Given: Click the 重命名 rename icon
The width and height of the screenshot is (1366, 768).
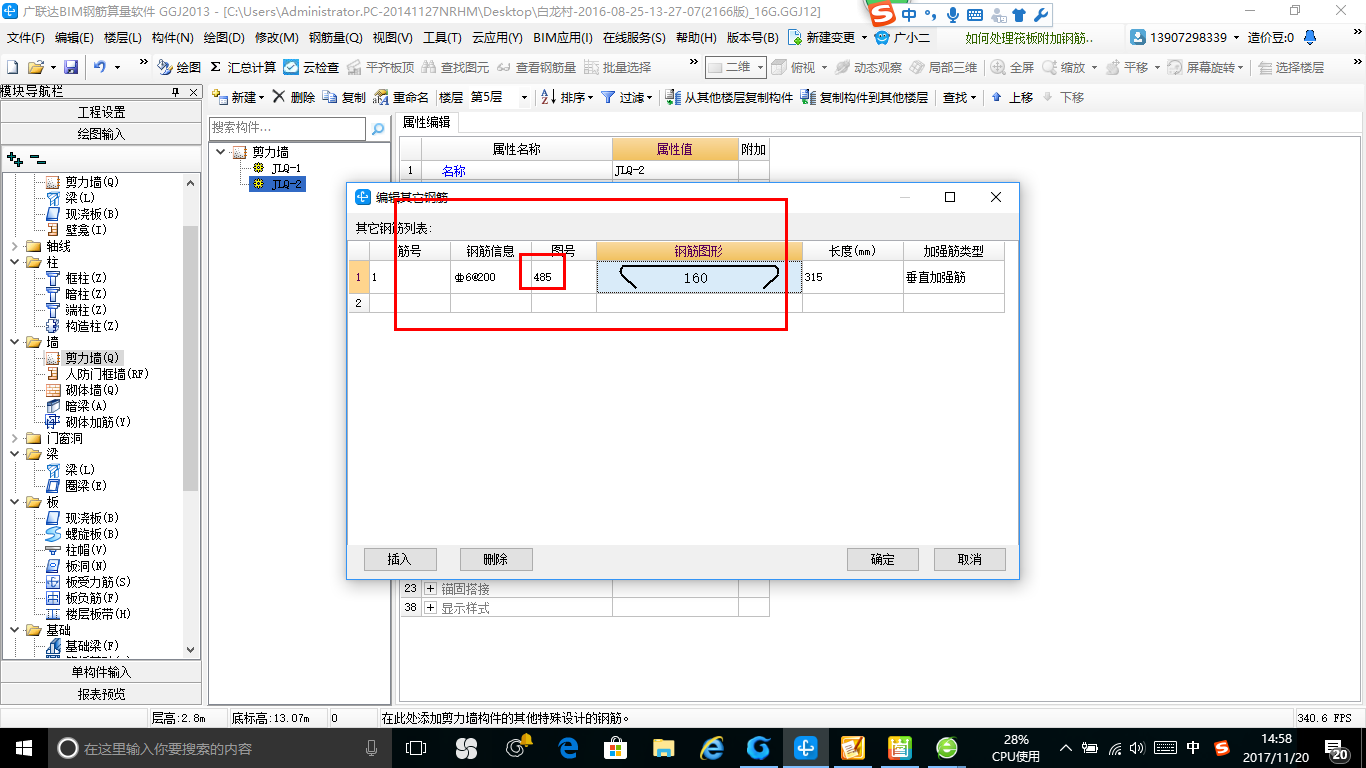Looking at the screenshot, I should pos(381,97).
